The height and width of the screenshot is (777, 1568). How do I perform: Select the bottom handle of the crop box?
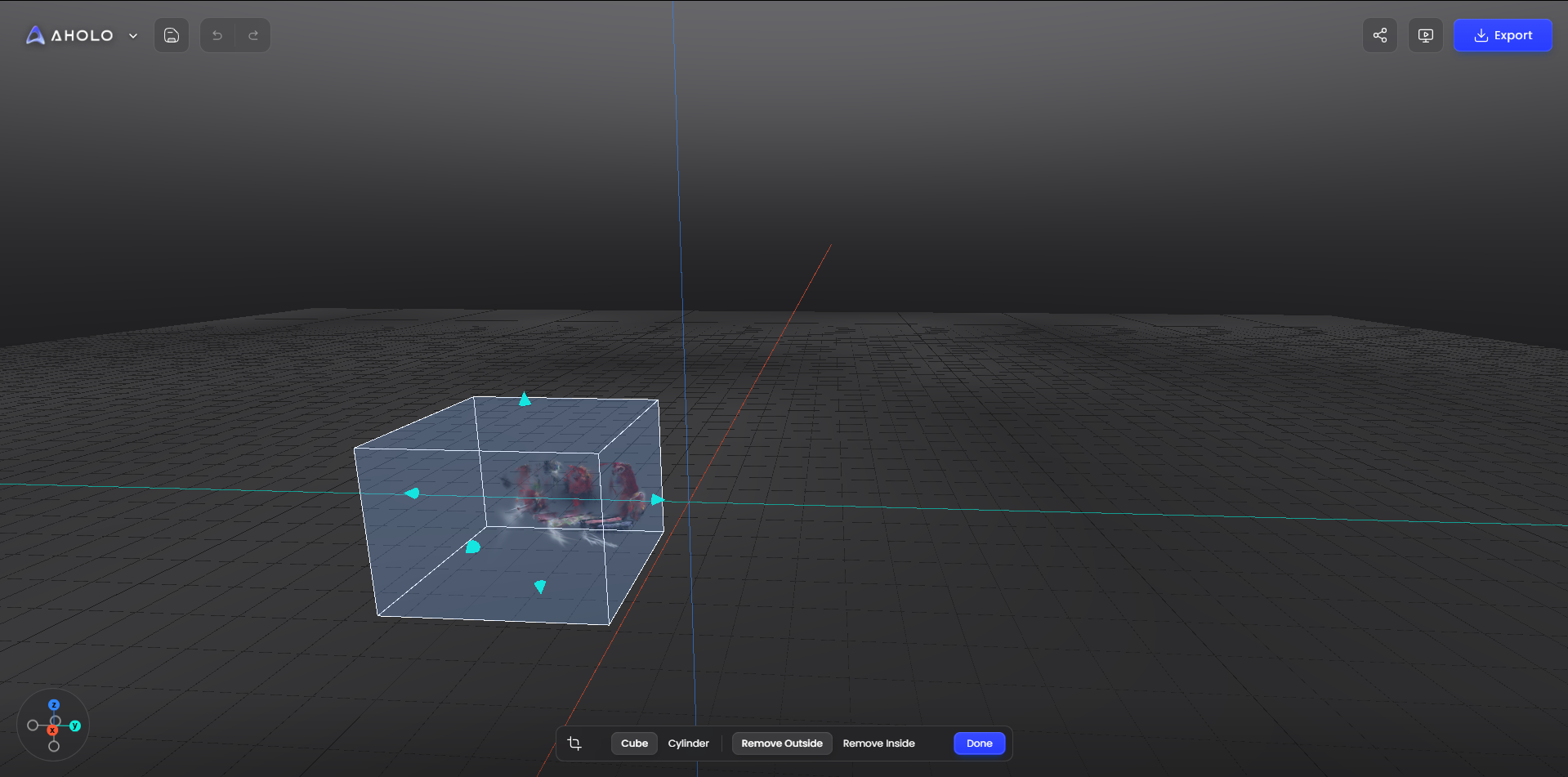coord(540,587)
